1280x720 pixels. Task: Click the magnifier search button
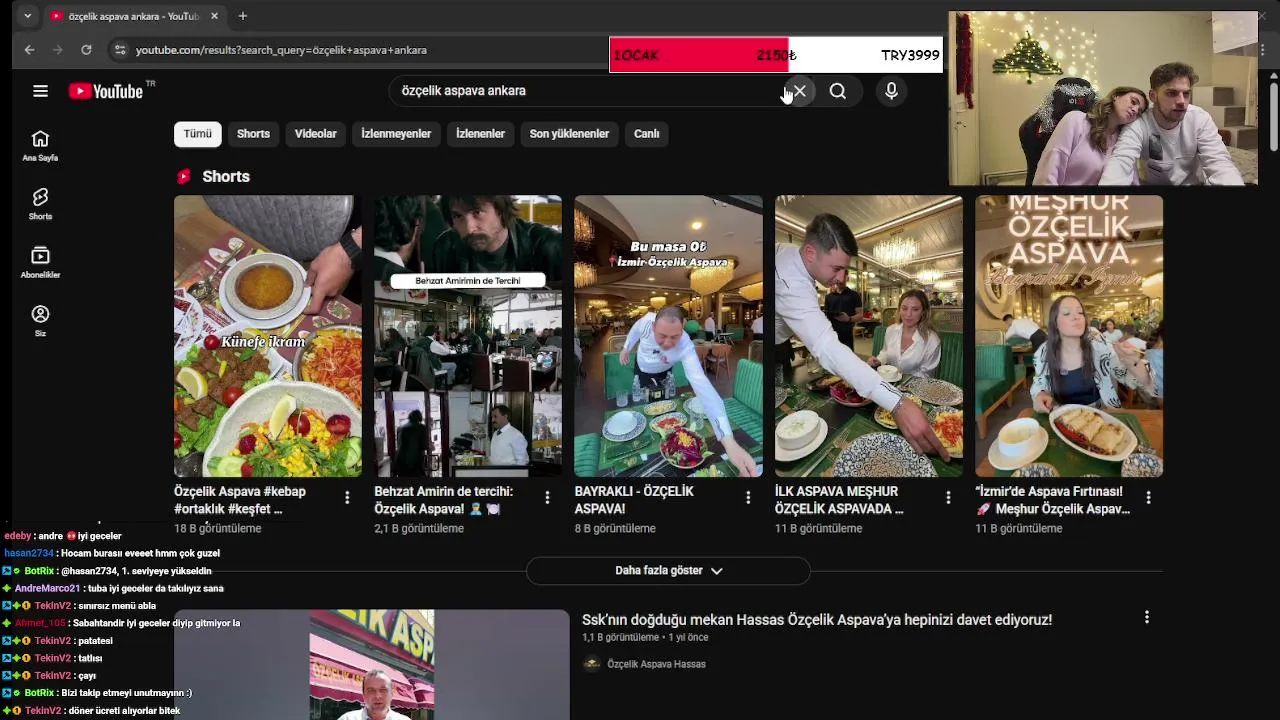pyautogui.click(x=838, y=91)
